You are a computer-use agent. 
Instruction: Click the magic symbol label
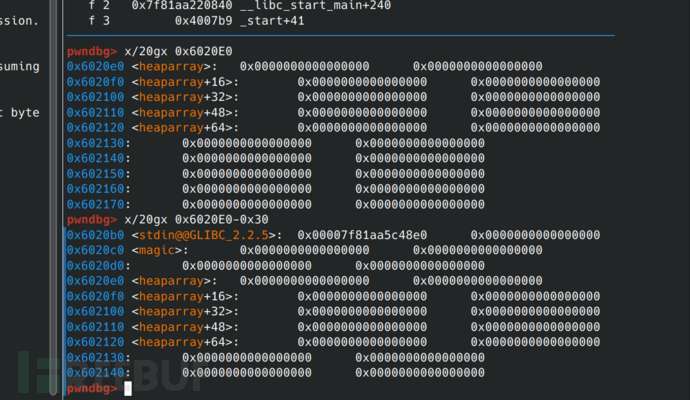pos(157,250)
